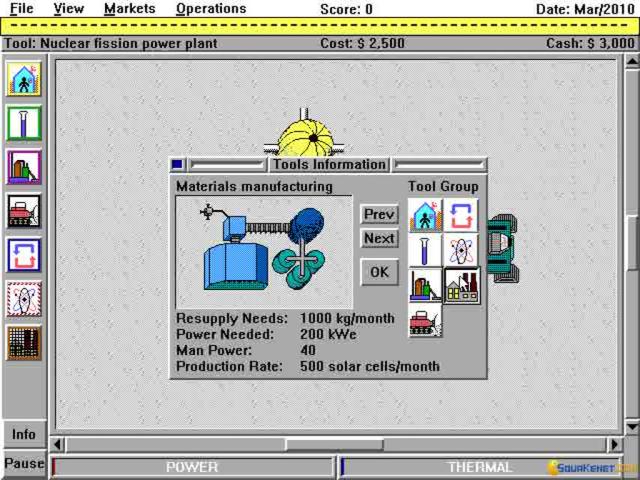This screenshot has width=640, height=480.
Task: Click the Tools Information title bar
Action: click(x=329, y=164)
